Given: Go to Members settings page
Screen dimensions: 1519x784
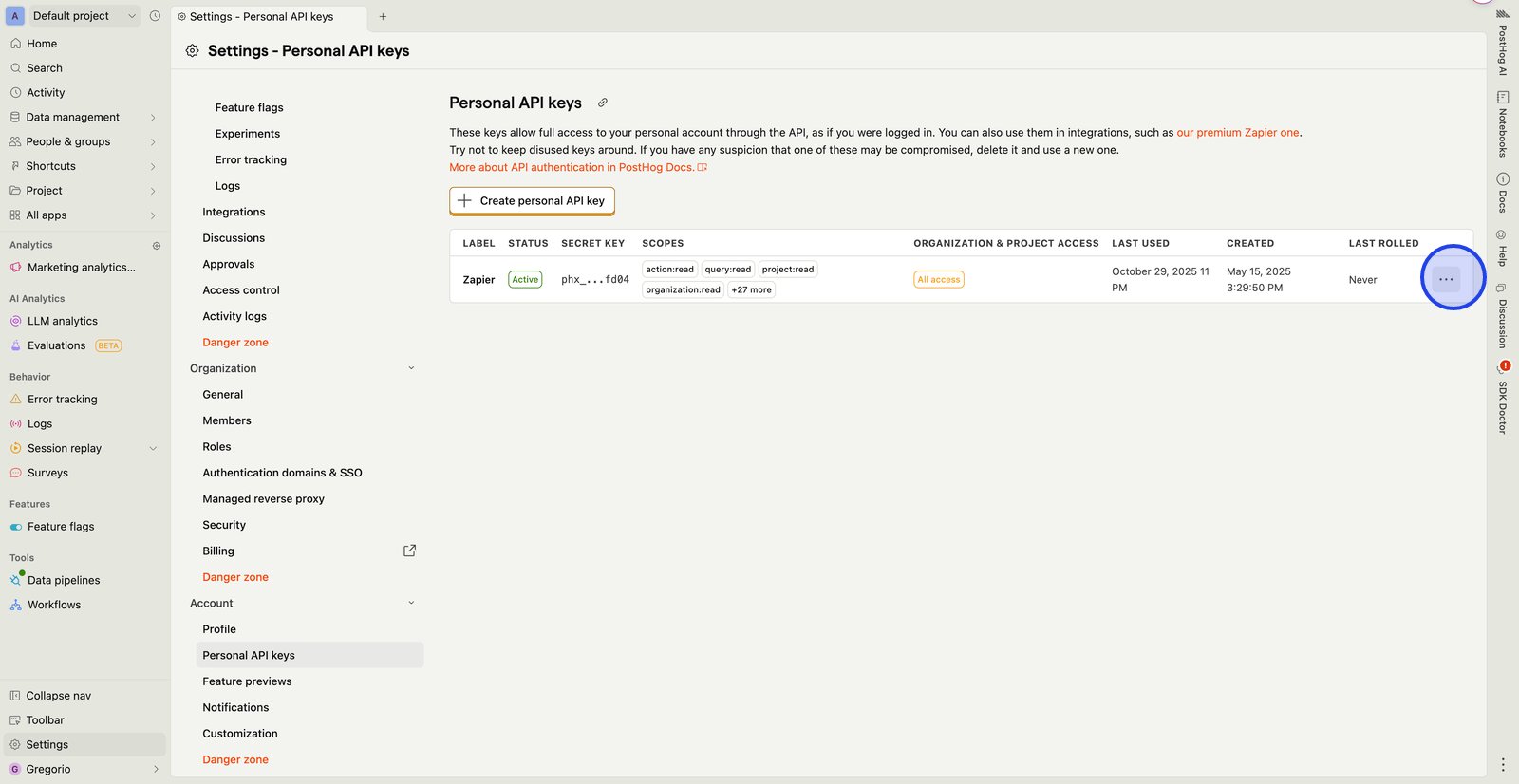Looking at the screenshot, I should pos(227,420).
